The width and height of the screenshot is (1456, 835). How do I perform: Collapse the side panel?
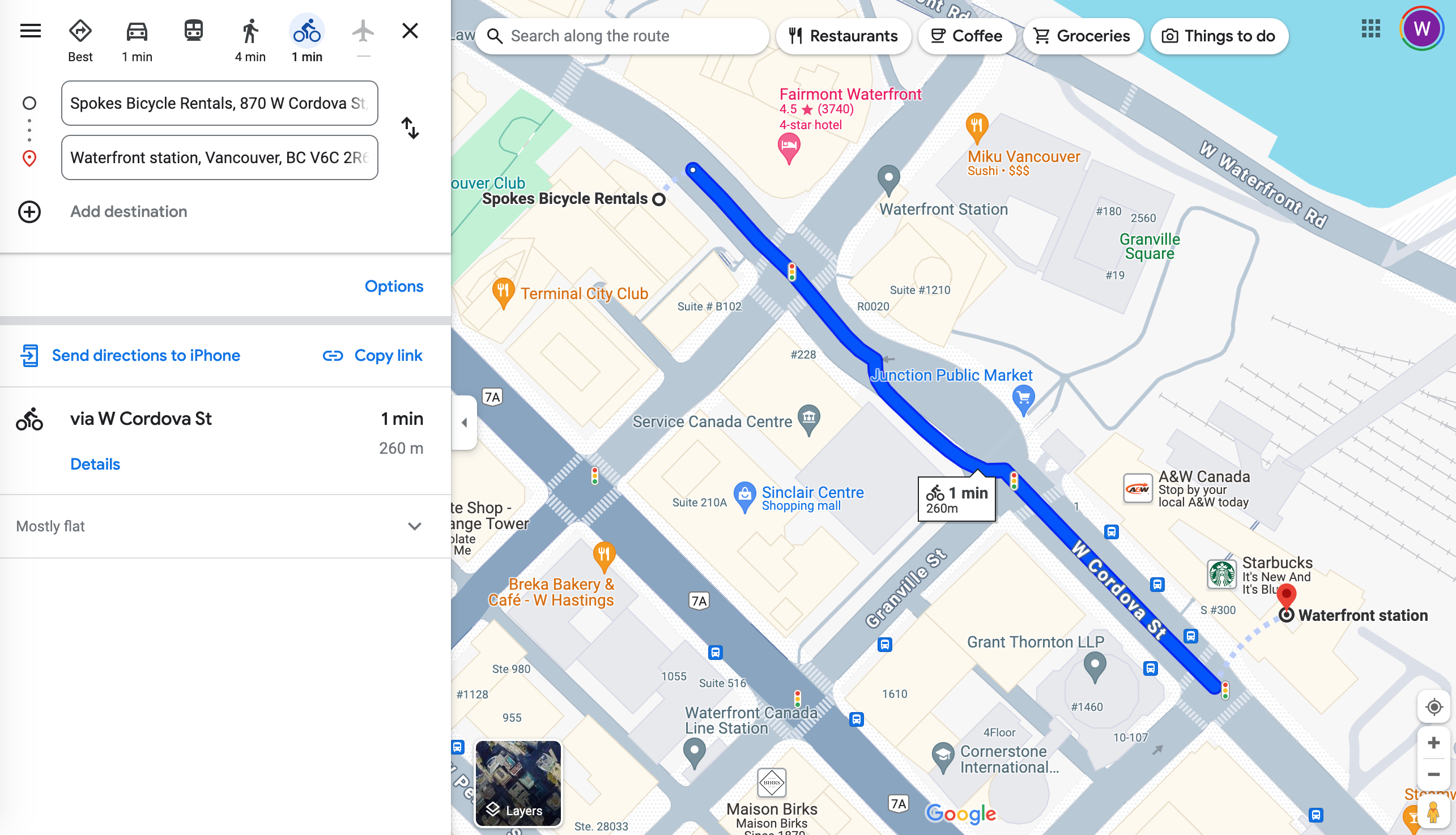coord(464,423)
